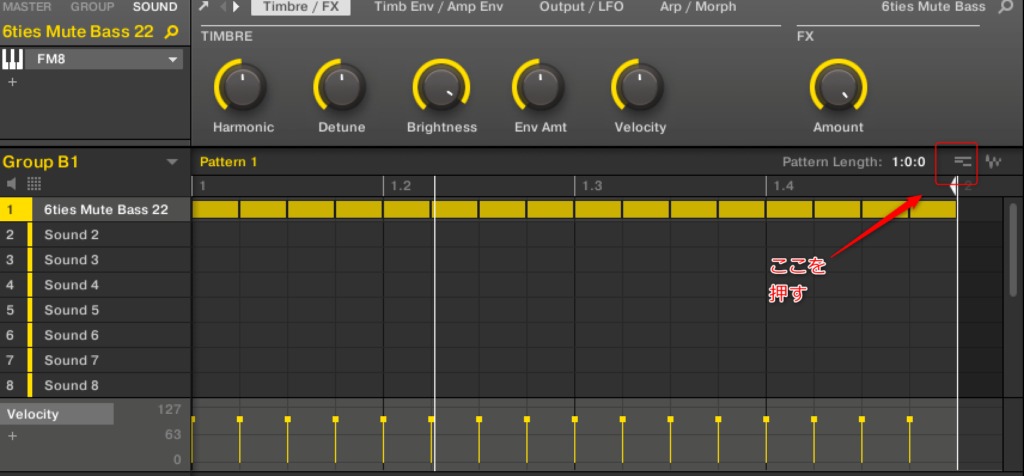Toggle the speaker mute icon under Group B1
The image size is (1024, 476).
(x=13, y=184)
